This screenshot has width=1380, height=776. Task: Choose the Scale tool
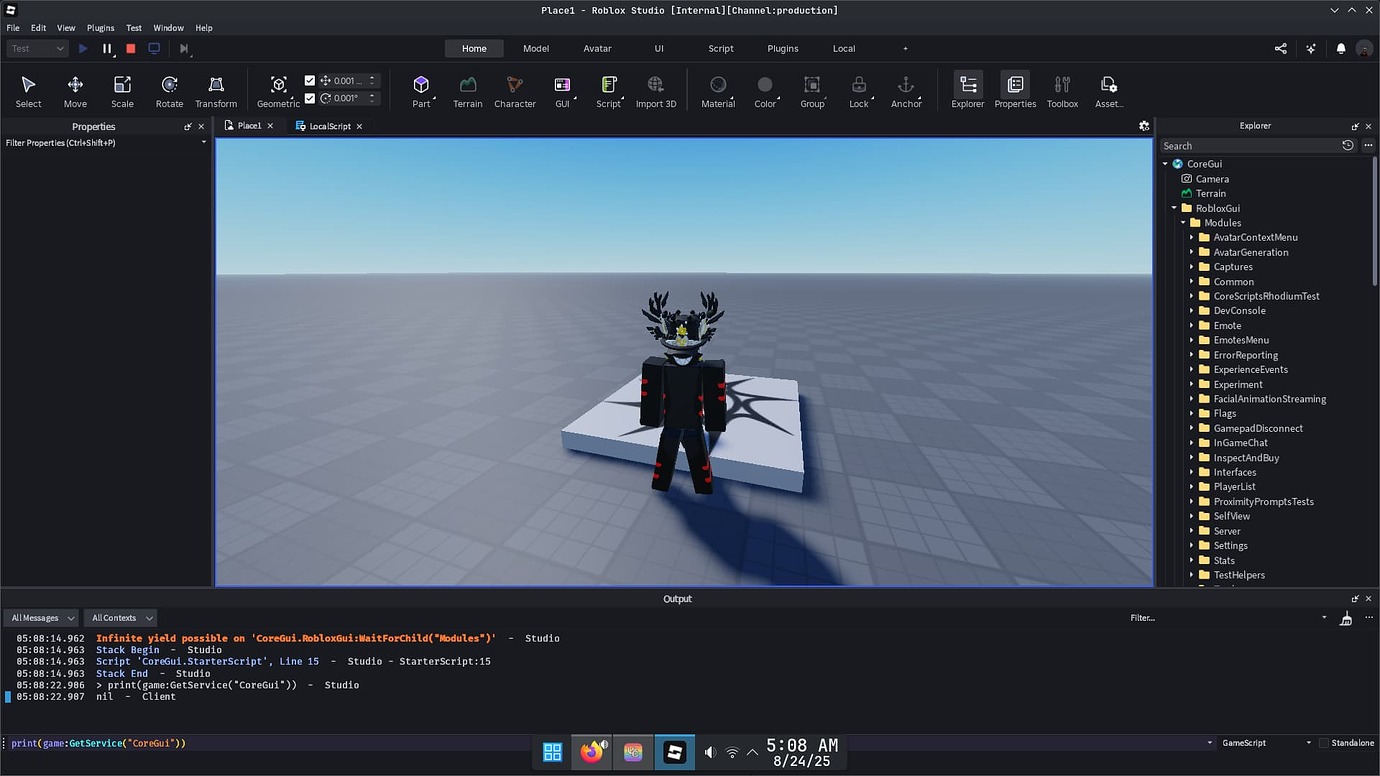(x=122, y=91)
